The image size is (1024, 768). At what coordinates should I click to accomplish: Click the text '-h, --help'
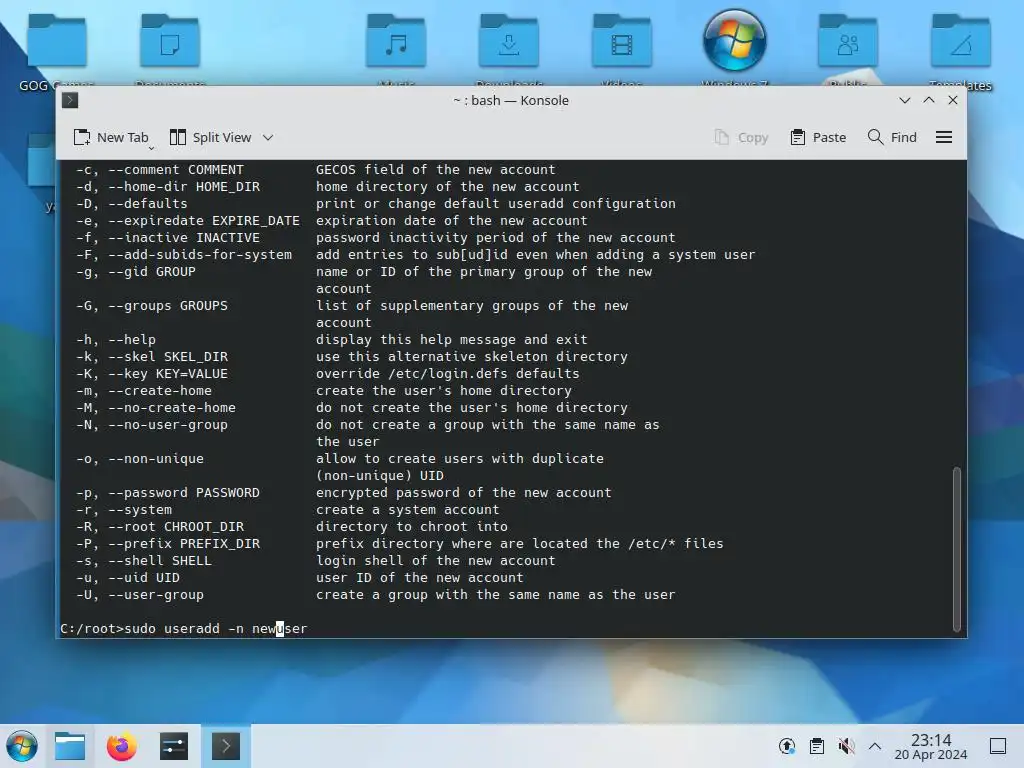click(116, 340)
